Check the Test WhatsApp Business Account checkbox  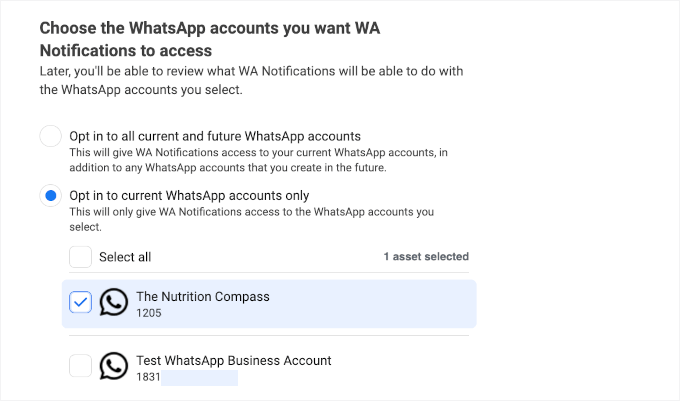pos(80,366)
